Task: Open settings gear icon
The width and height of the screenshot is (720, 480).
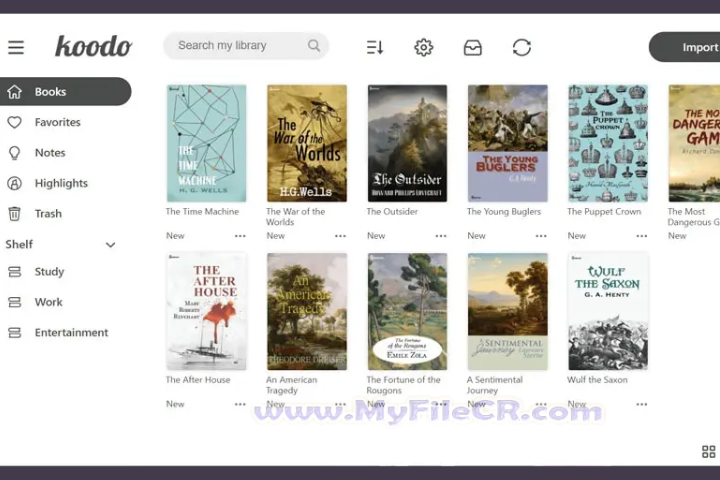Action: 424,47
